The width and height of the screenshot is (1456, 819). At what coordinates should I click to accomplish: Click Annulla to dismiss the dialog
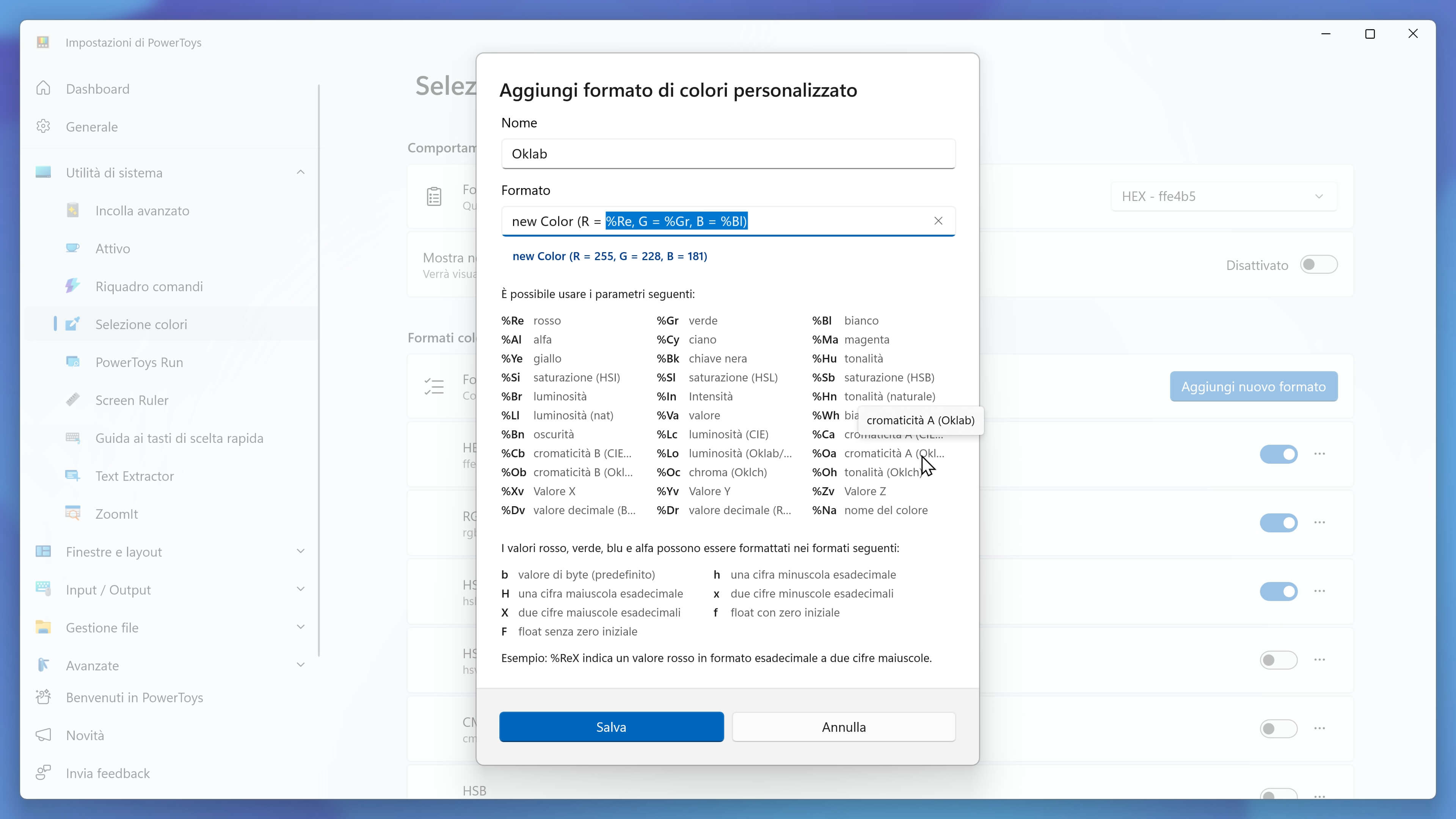click(x=844, y=727)
